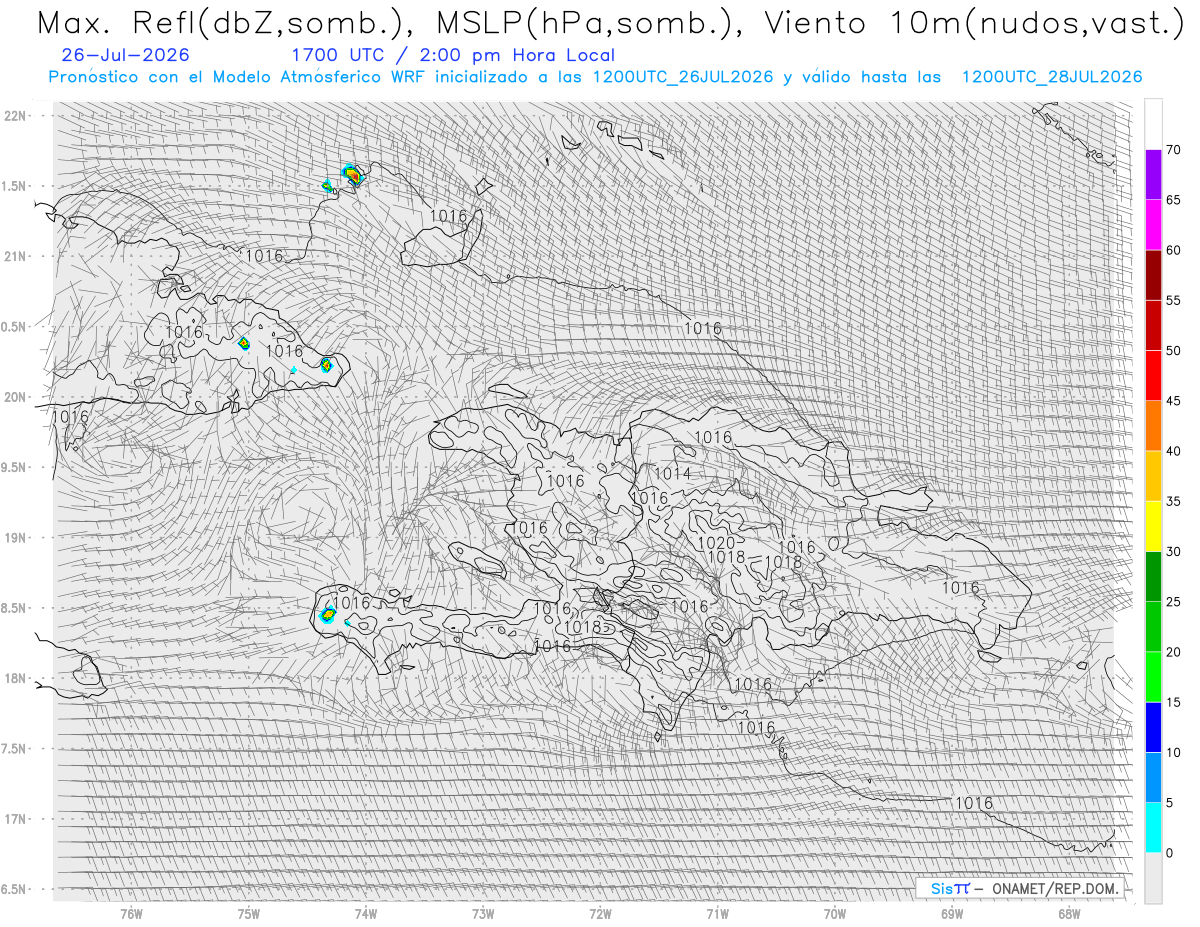Click the storm cell at eastern Cuba's tip
1200x927 pixels.
click(326, 364)
